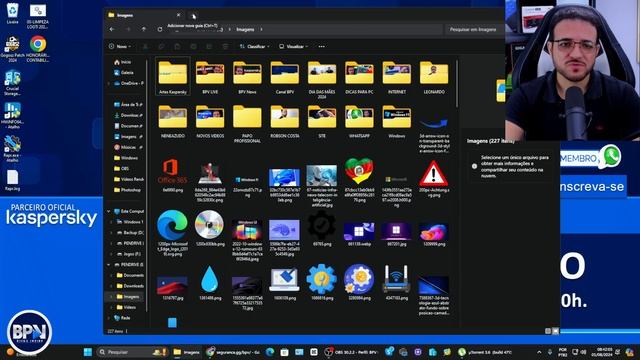Open Área de Trabalho quick access item
Screen dimensions: 640x360
click(x=128, y=104)
